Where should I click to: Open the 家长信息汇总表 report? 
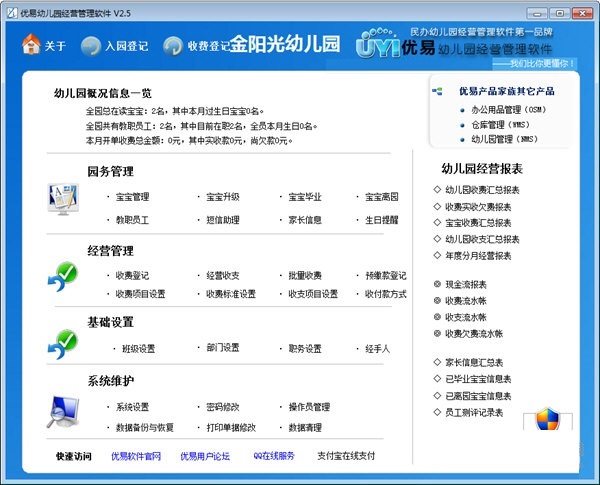pos(474,363)
